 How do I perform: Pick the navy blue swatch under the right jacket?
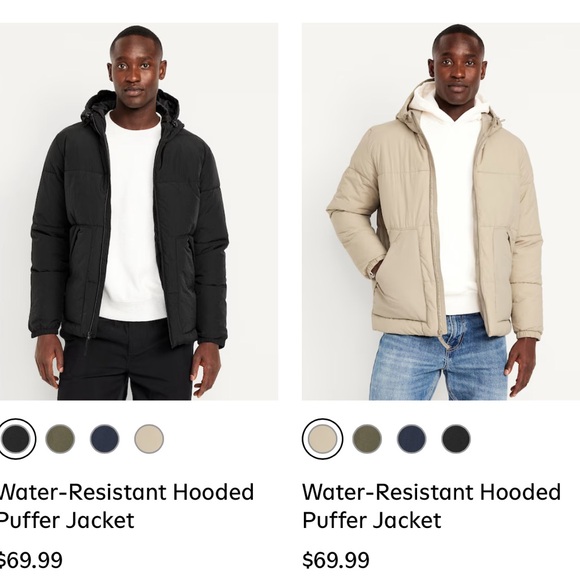click(x=411, y=439)
